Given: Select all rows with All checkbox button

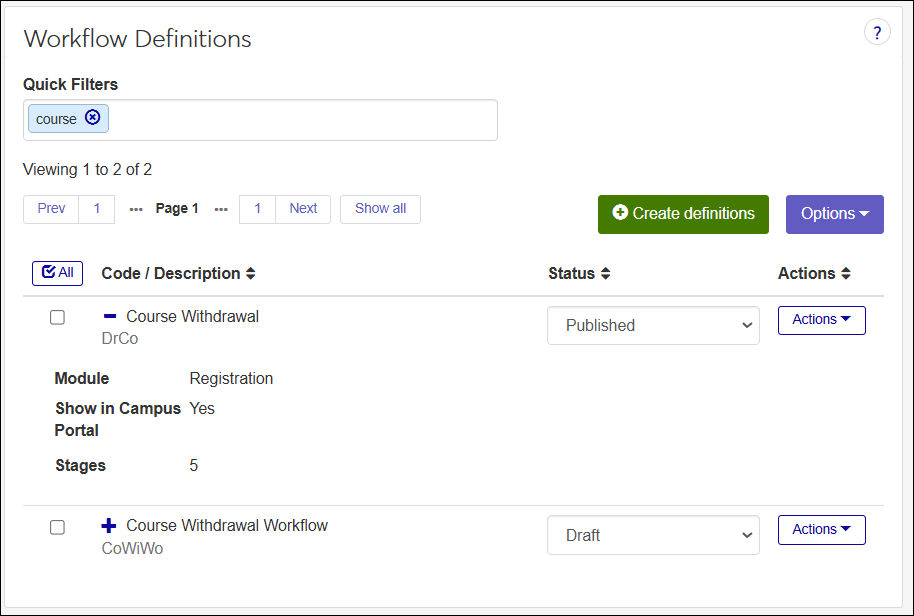Looking at the screenshot, I should [58, 273].
